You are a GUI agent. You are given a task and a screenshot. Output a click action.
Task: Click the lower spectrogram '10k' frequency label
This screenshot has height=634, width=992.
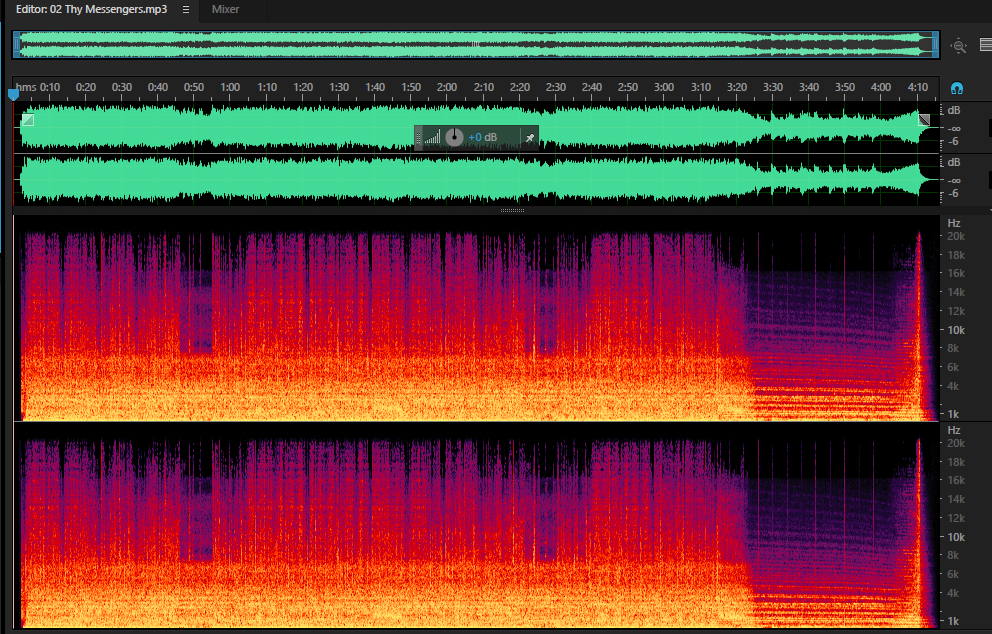956,537
